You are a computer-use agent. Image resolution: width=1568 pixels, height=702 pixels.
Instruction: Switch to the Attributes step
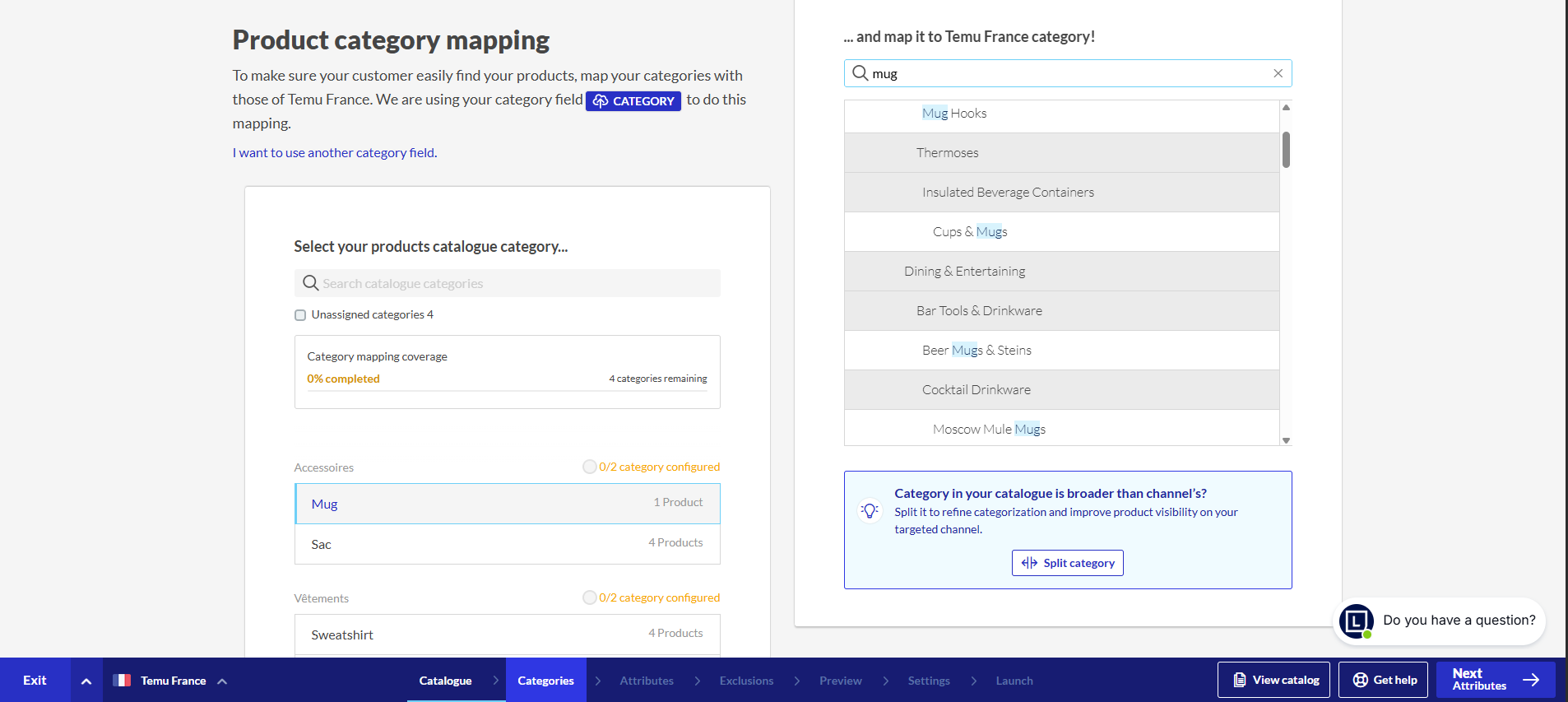coord(647,681)
